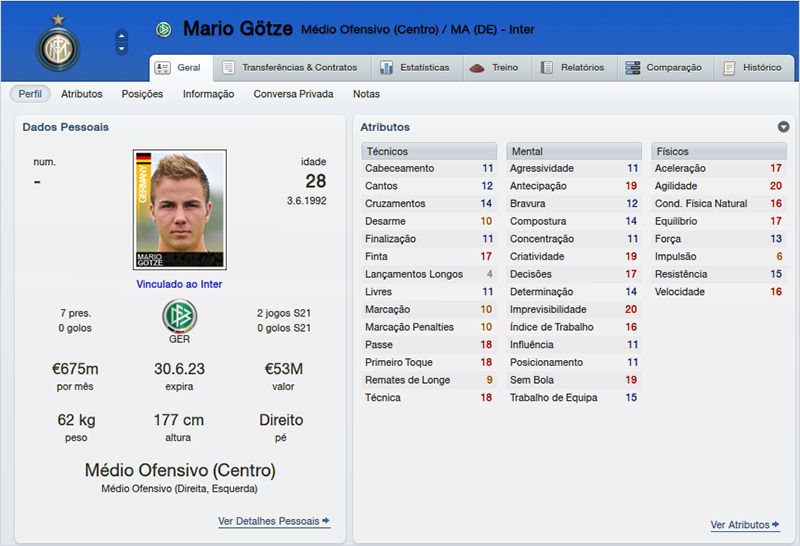Click the green arrow icon beside Mario Götze

(x=164, y=30)
